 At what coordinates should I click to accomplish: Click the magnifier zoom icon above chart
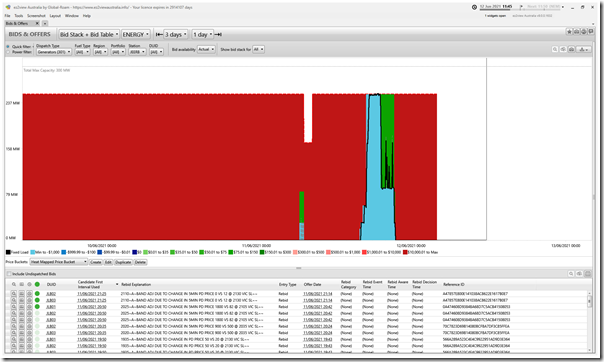(x=555, y=49)
